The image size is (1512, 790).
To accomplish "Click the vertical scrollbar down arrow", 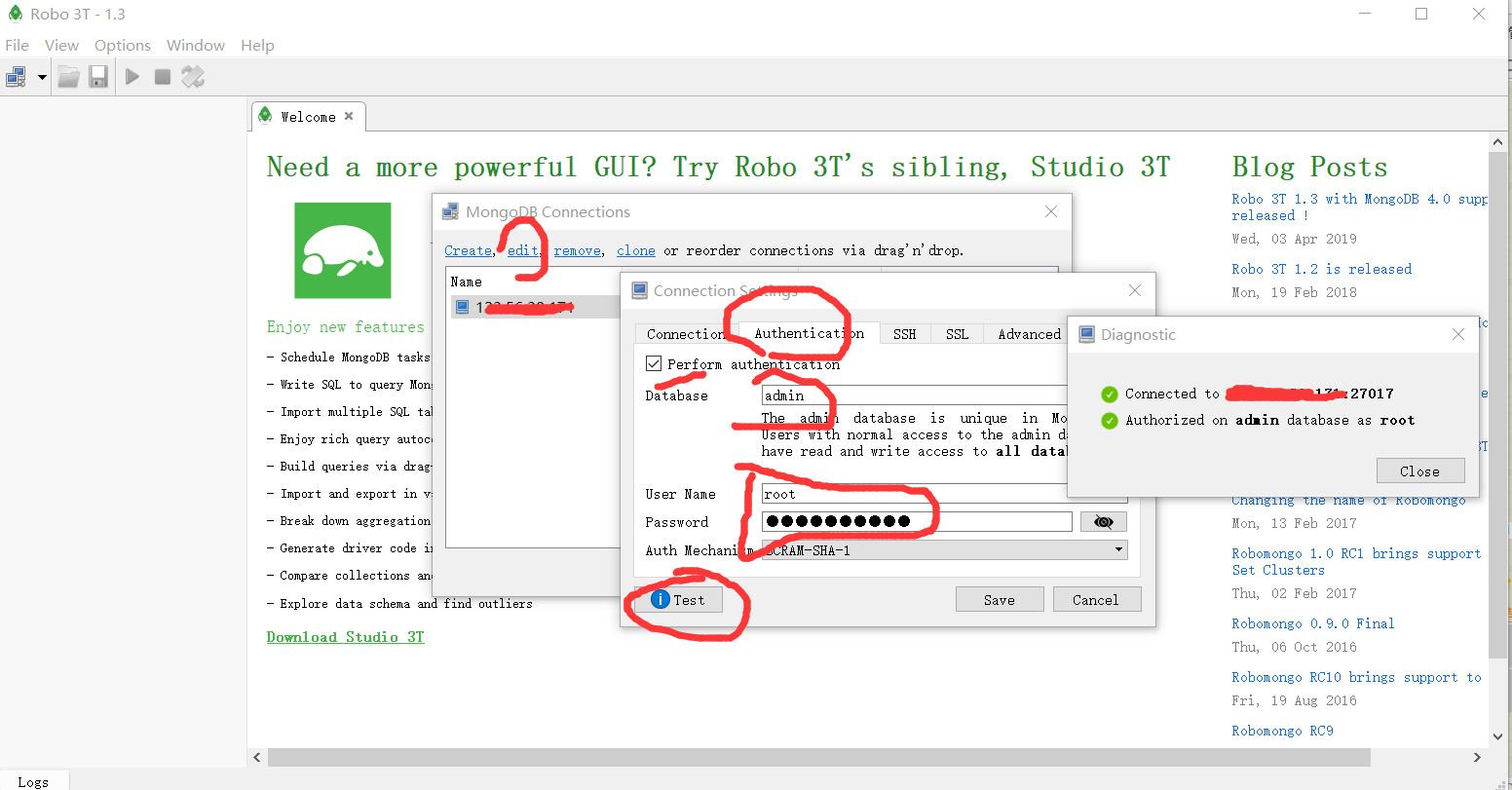I will (1498, 738).
